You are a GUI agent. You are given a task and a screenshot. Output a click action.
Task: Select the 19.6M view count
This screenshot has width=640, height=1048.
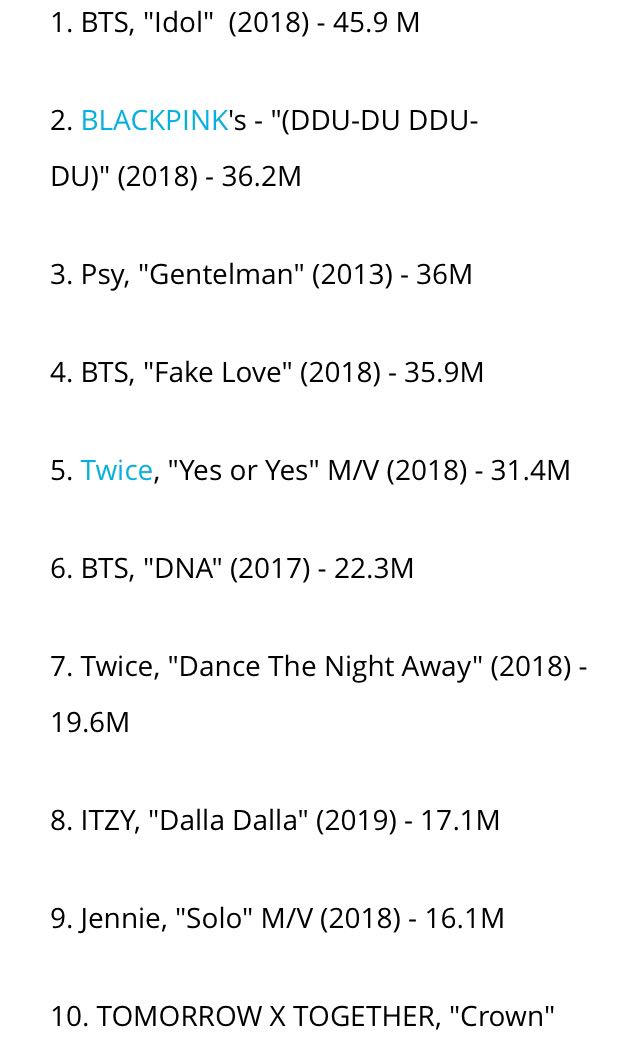click(x=90, y=722)
